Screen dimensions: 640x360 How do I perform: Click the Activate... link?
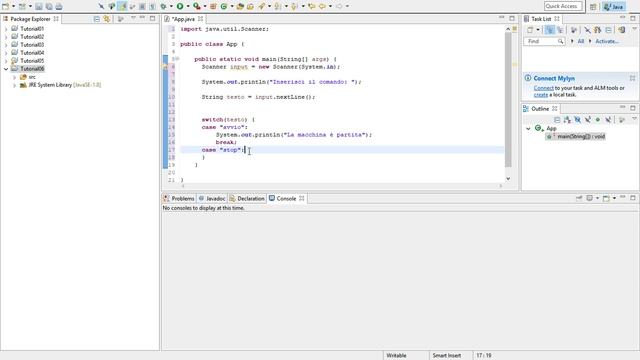click(x=607, y=41)
